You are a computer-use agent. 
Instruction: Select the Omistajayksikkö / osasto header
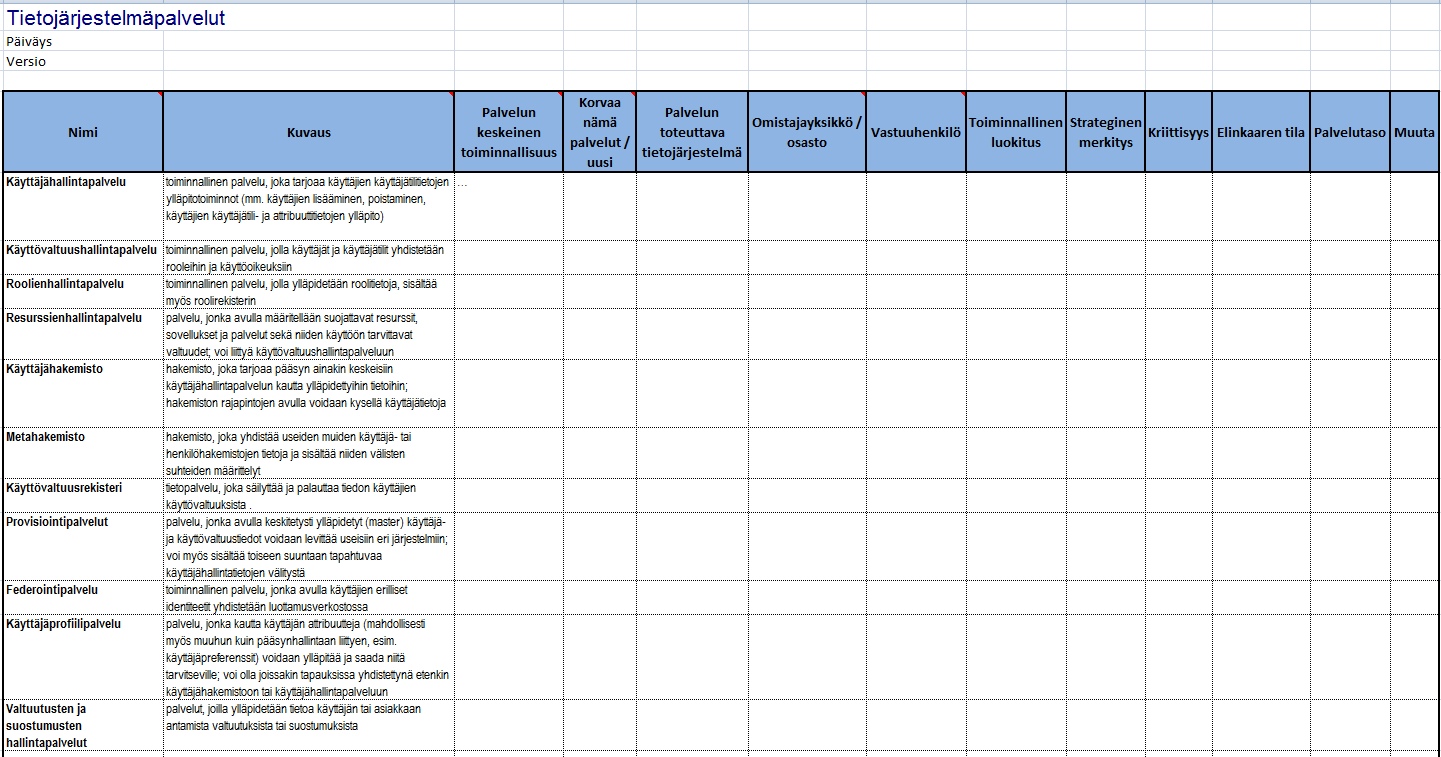point(807,132)
